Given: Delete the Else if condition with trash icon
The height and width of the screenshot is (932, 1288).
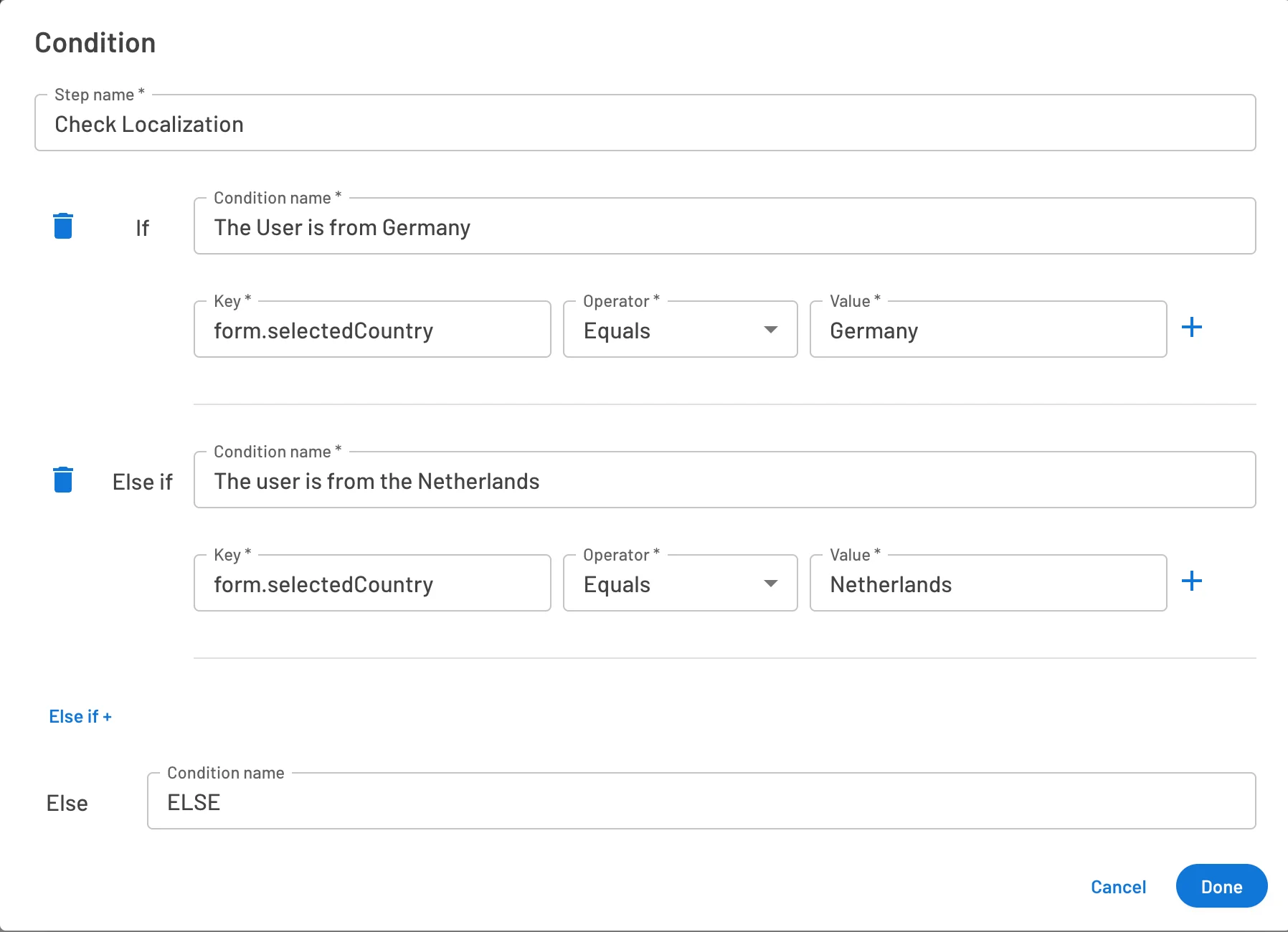Looking at the screenshot, I should (63, 480).
